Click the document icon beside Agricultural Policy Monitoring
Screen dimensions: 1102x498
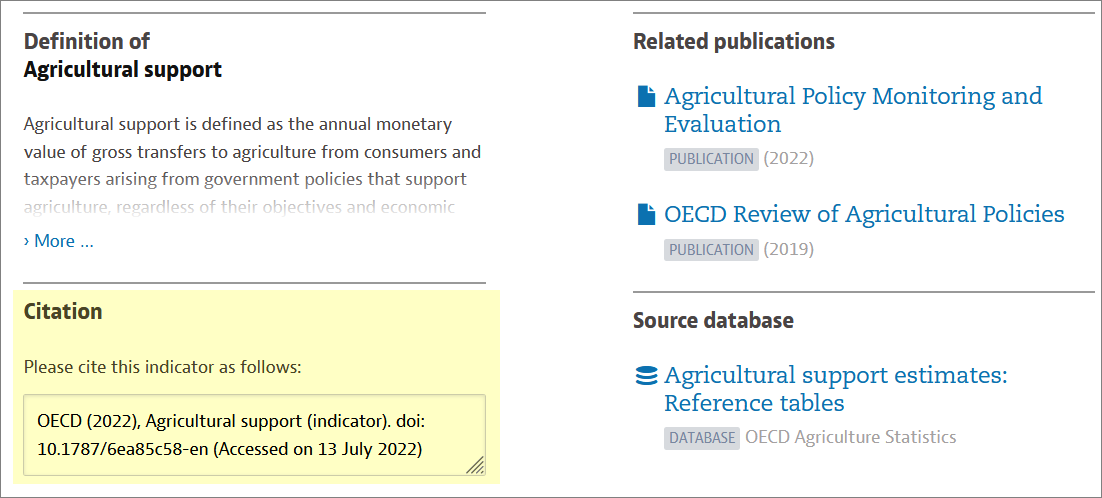click(x=646, y=96)
